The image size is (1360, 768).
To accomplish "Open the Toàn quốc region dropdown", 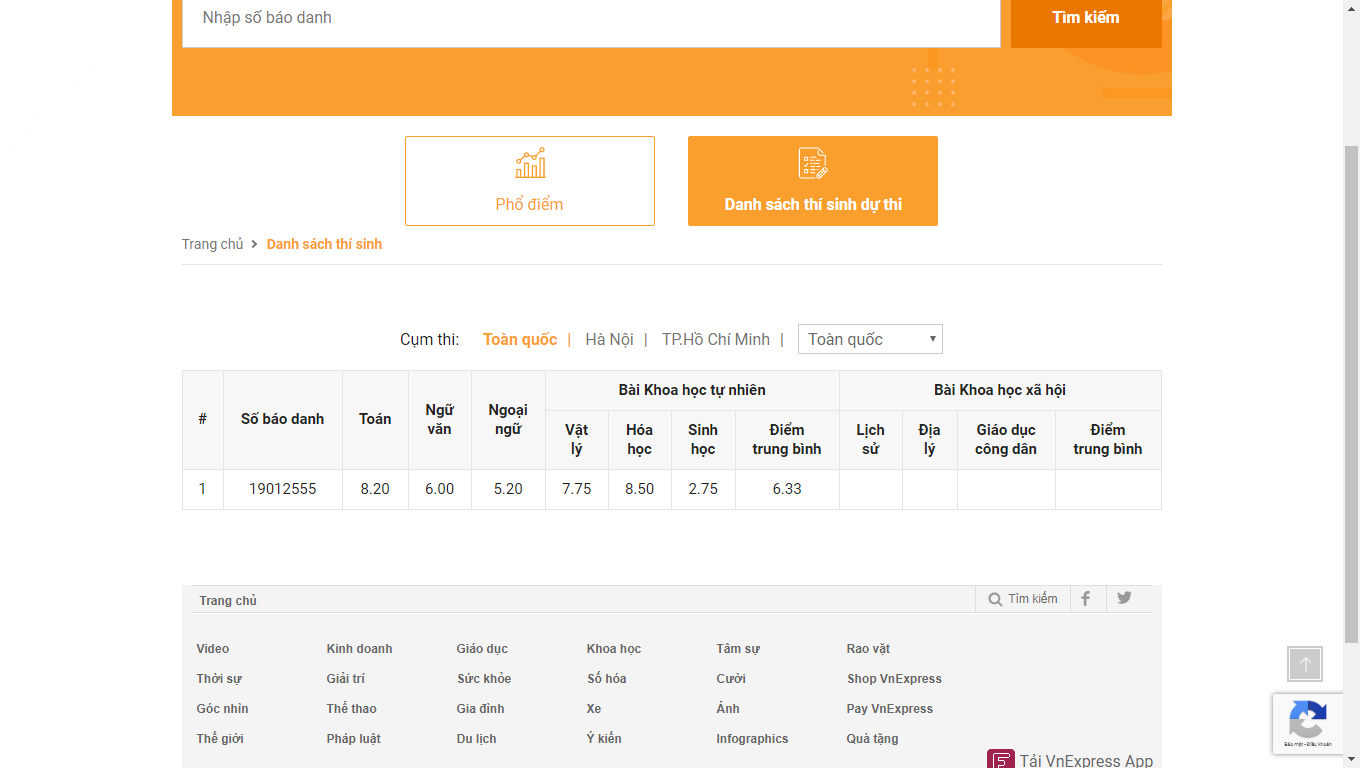I will point(870,339).
